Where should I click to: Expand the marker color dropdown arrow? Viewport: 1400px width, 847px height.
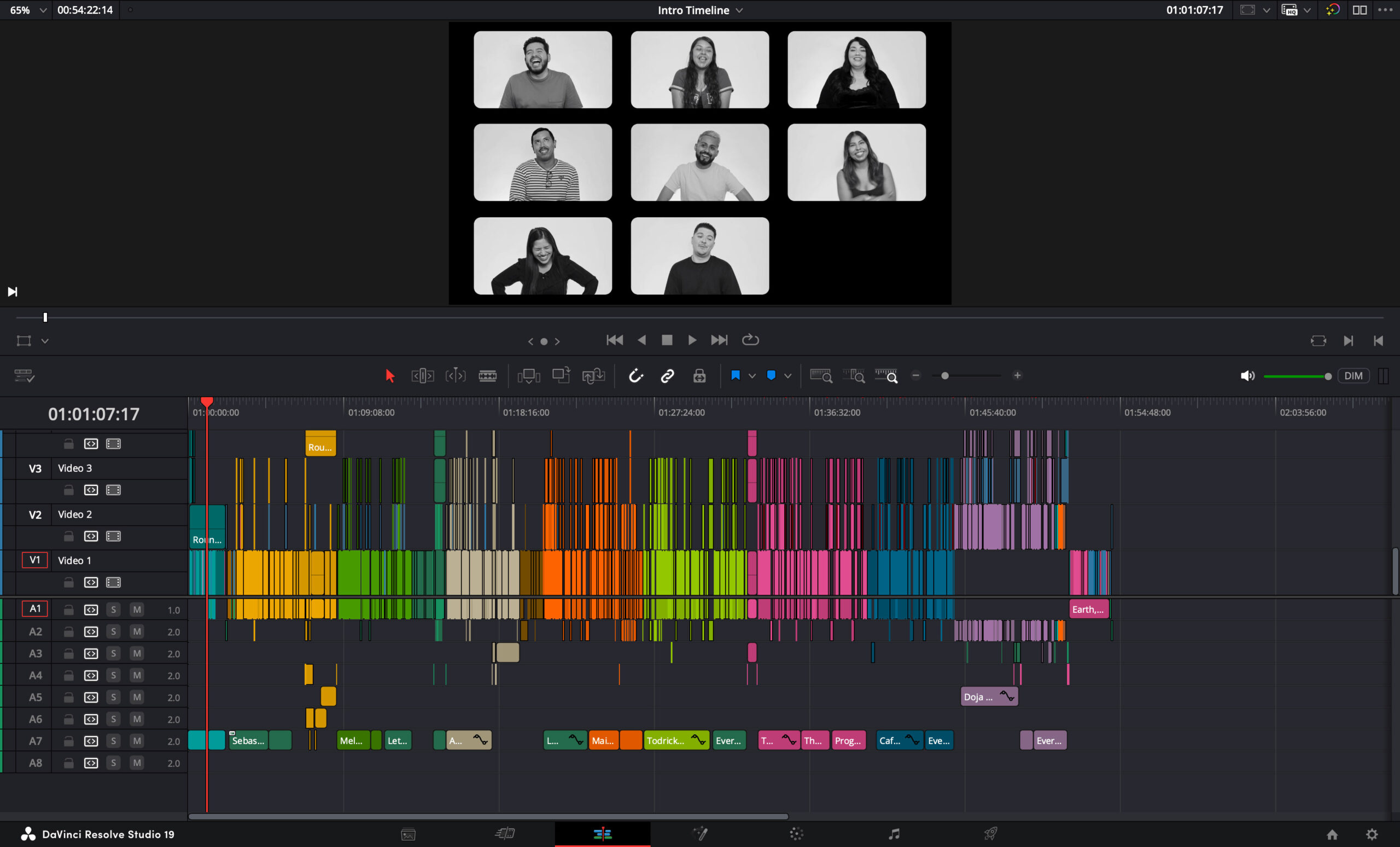787,376
